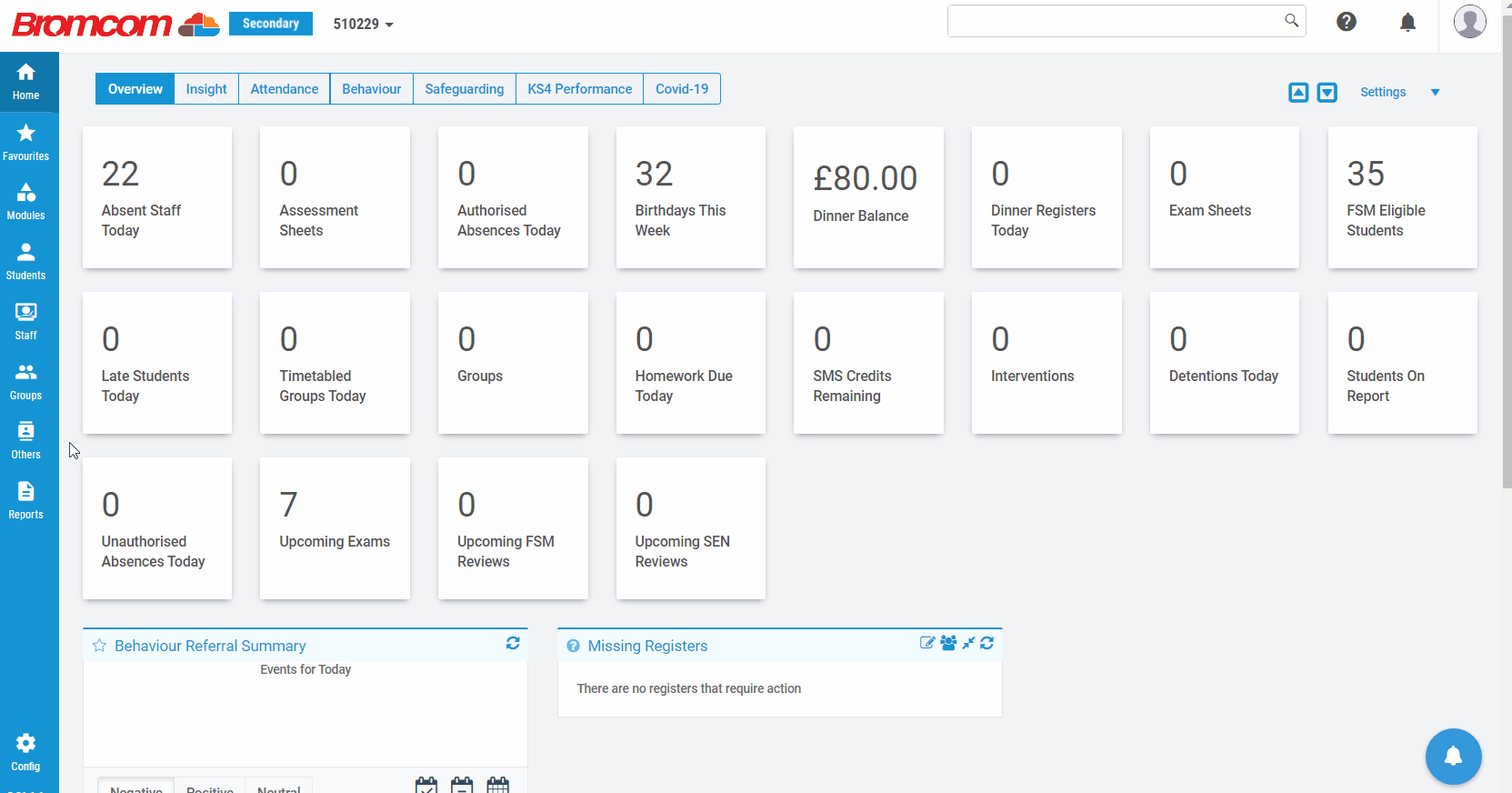The height and width of the screenshot is (793, 1512).
Task: Click the floating blue bell button
Action: click(1453, 756)
